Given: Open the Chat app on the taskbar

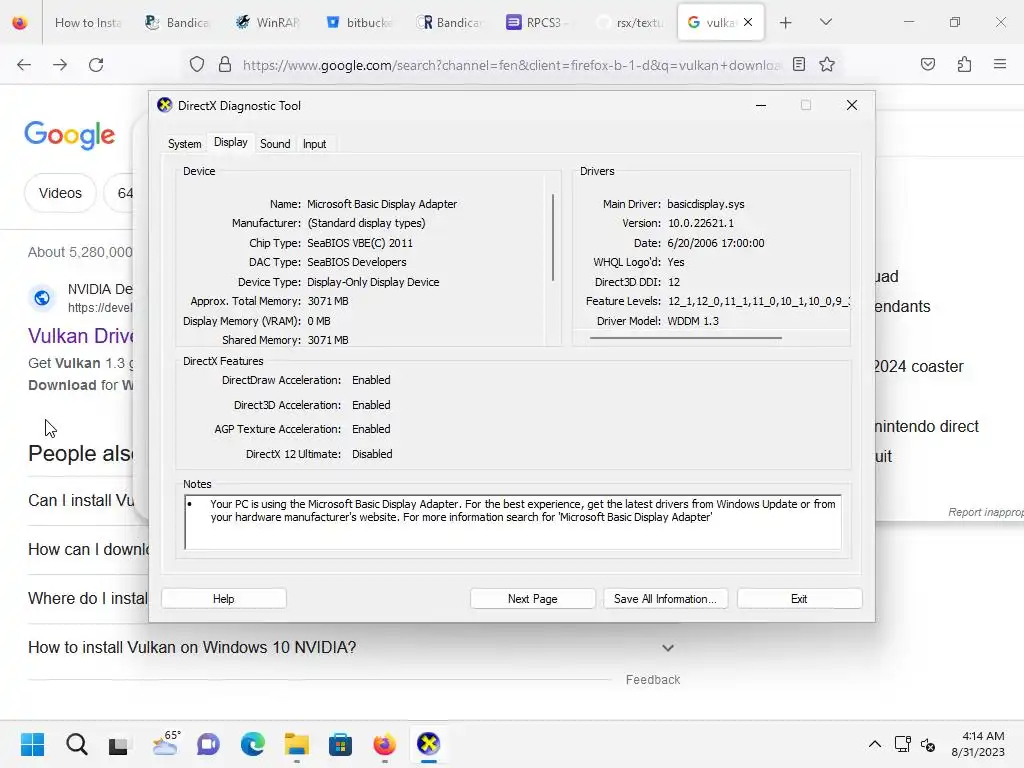Looking at the screenshot, I should pos(208,744).
